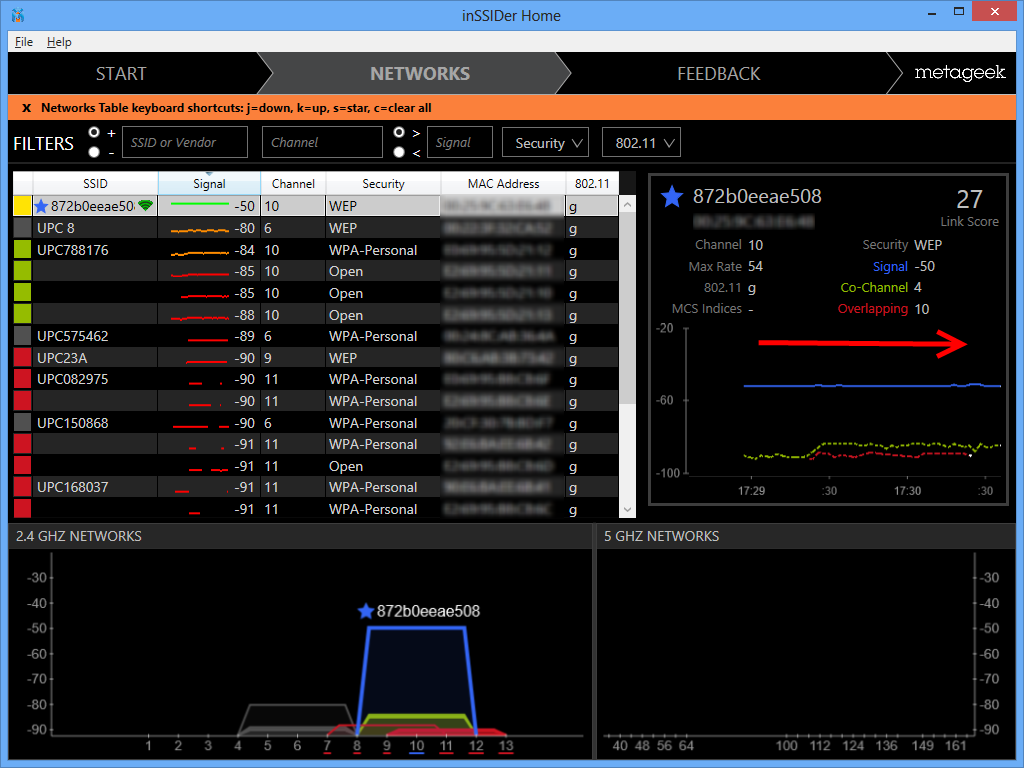
Task: Click the star label in 2.4 GHz chart
Action: click(419, 611)
